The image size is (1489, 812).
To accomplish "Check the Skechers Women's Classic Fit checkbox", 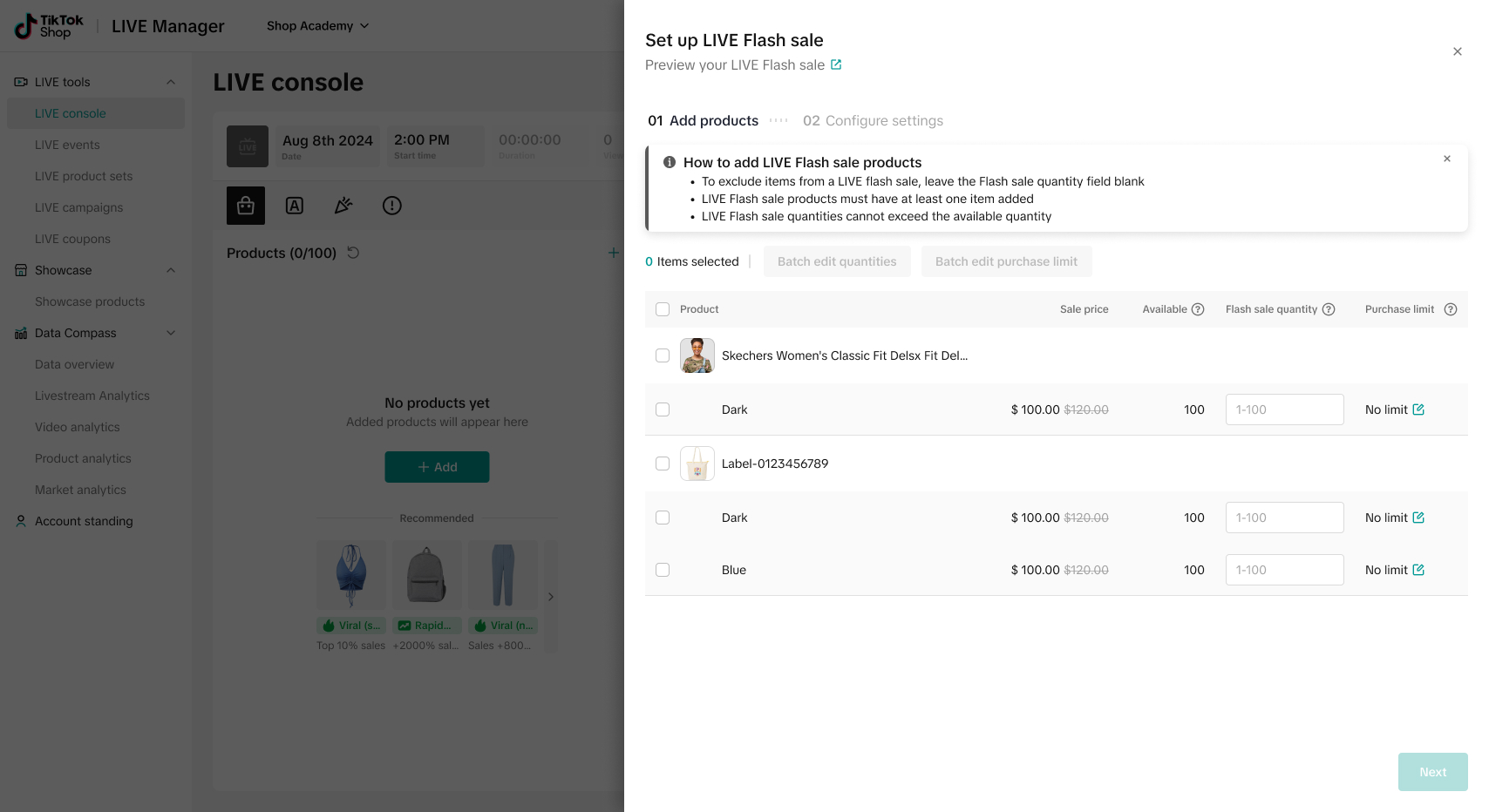I will pos(663,355).
